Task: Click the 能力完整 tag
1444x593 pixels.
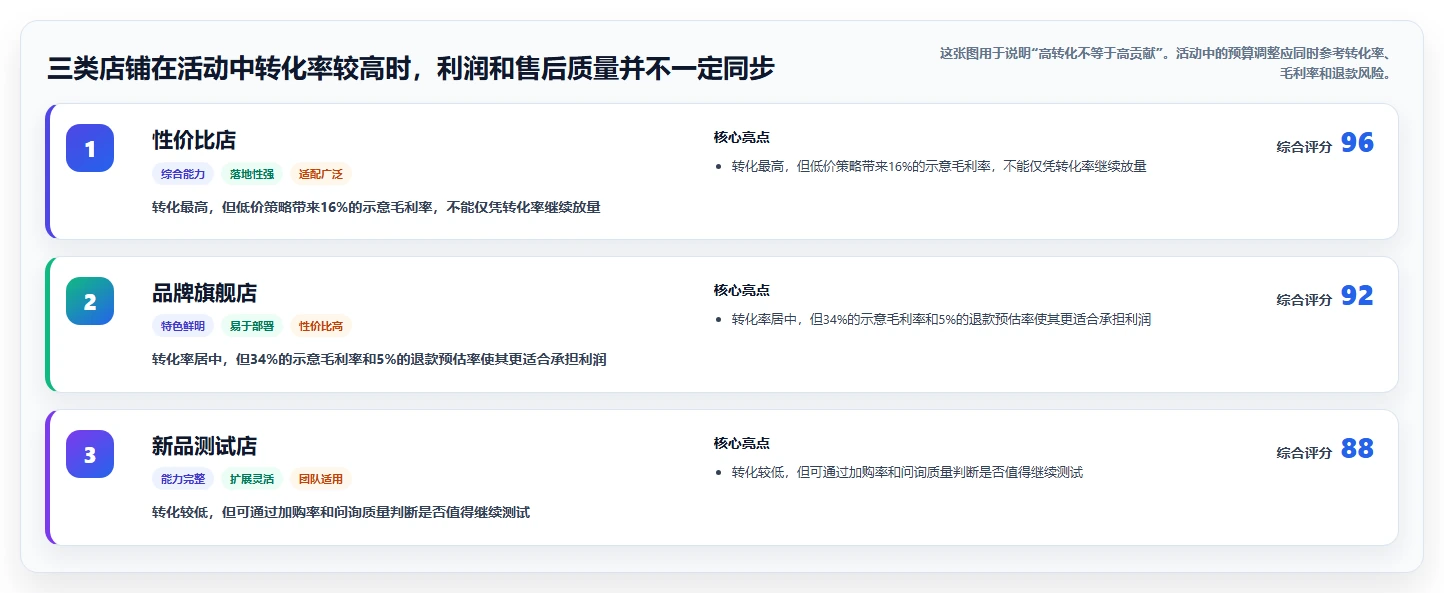Action: point(183,479)
